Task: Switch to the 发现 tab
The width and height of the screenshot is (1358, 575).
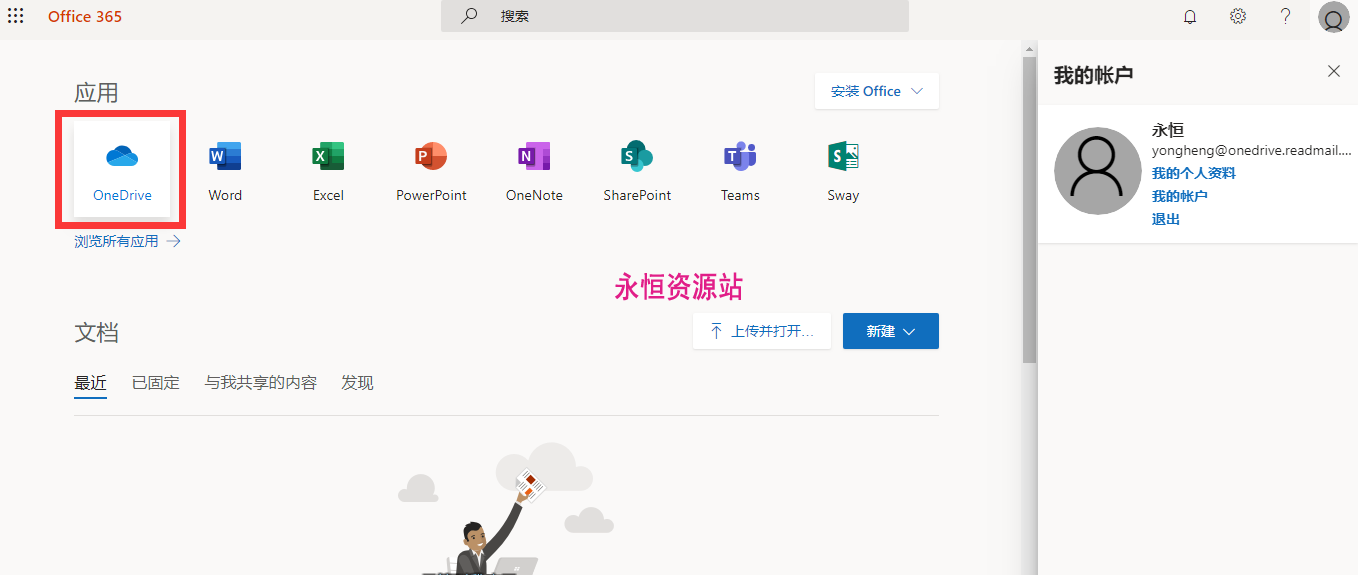Action: pyautogui.click(x=357, y=383)
